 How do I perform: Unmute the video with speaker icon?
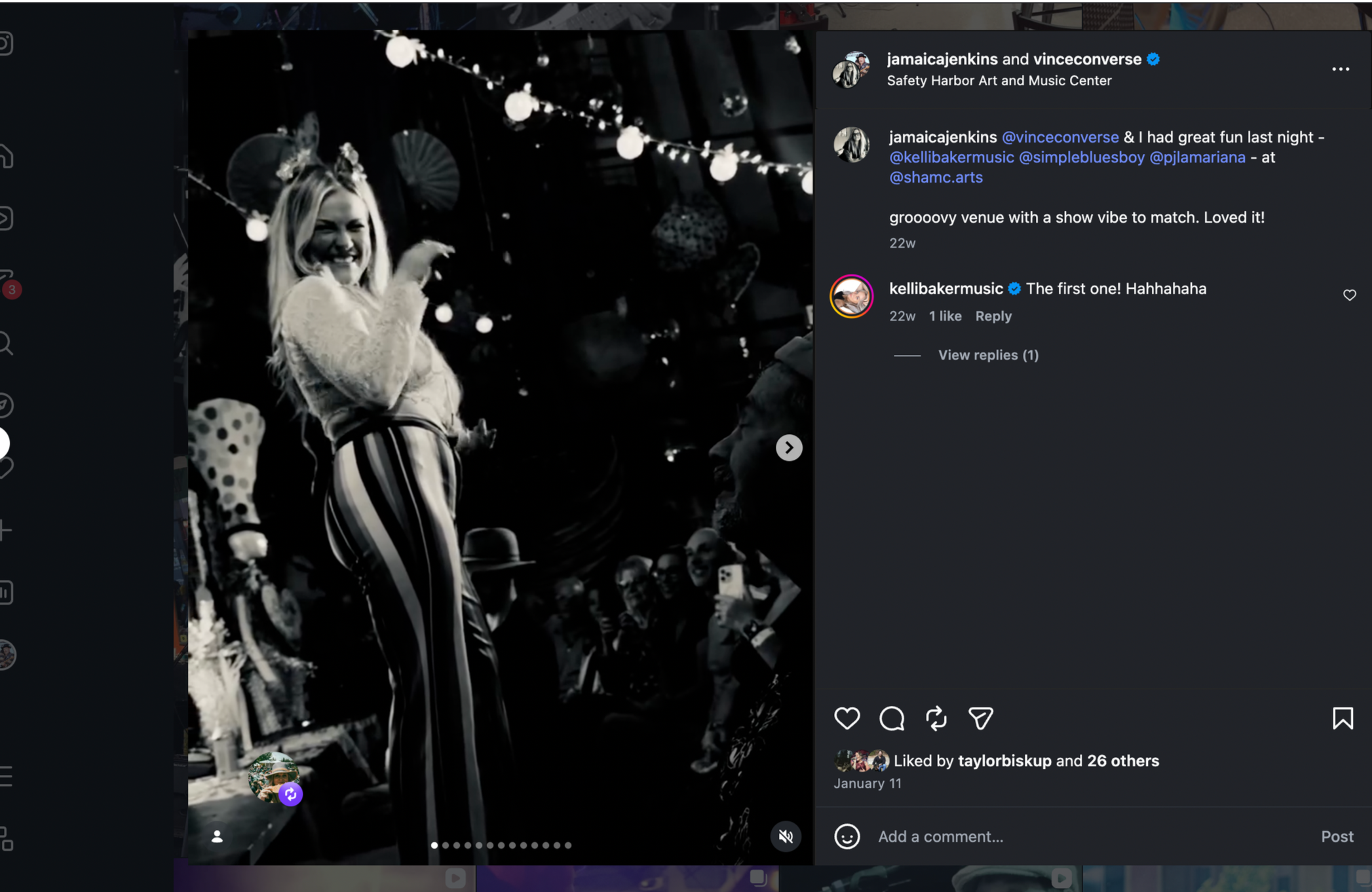786,836
